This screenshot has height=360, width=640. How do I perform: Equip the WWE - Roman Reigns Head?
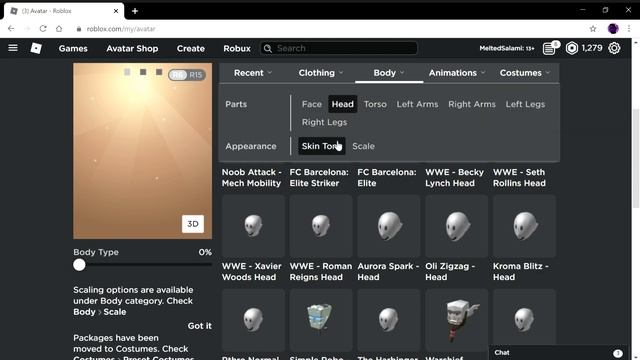[321, 226]
